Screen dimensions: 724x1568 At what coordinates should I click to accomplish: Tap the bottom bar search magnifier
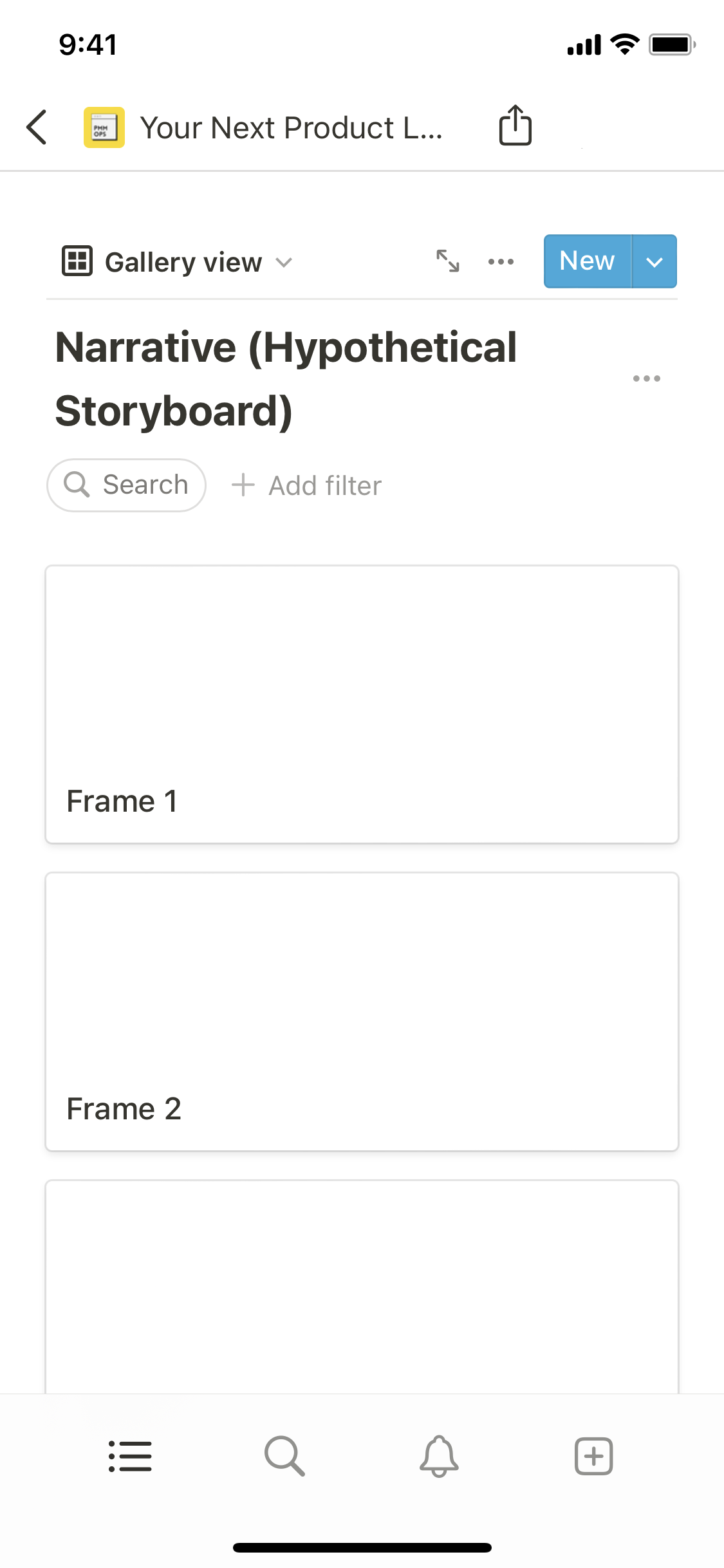284,1456
